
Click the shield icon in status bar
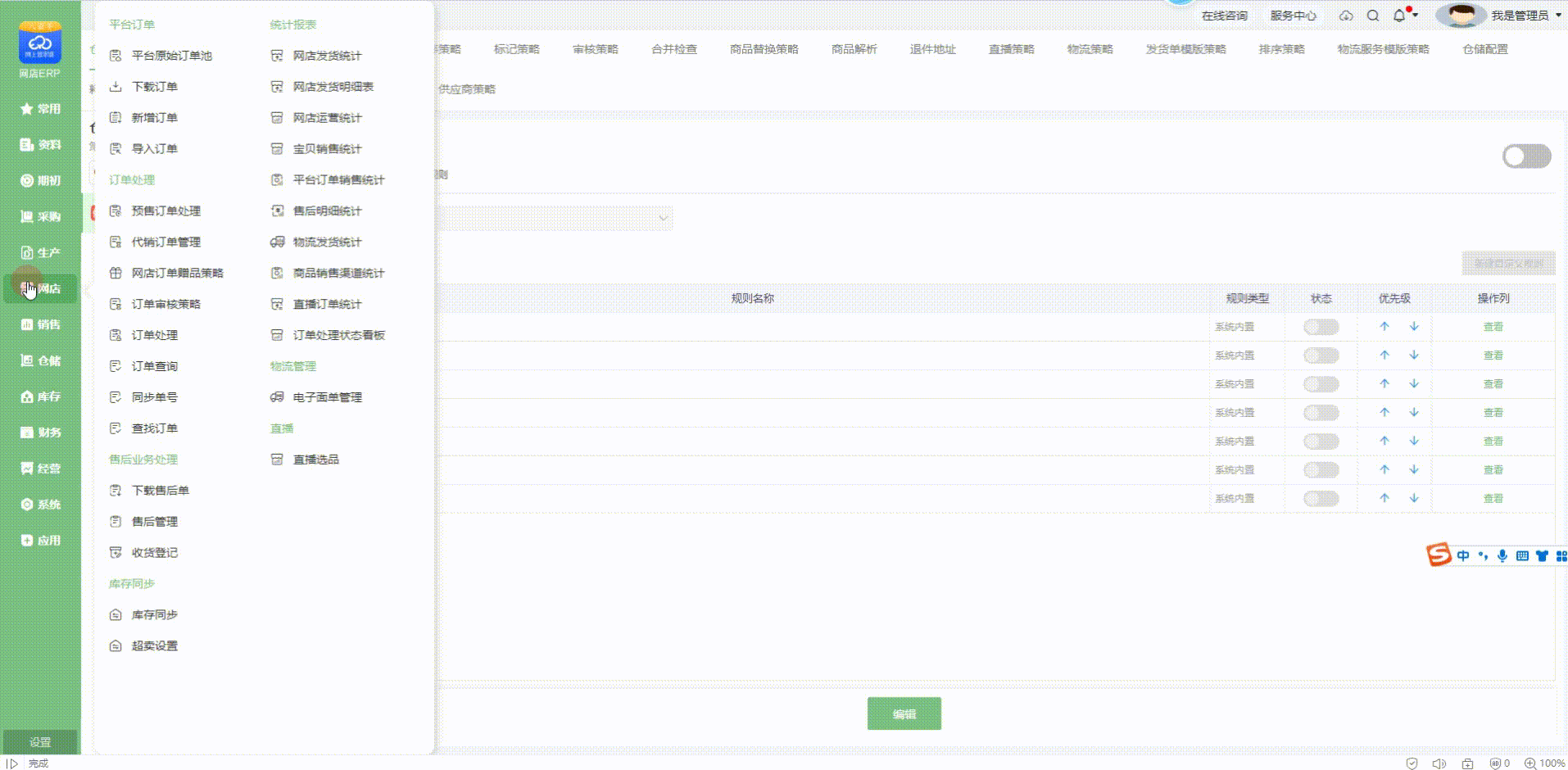(x=1412, y=763)
